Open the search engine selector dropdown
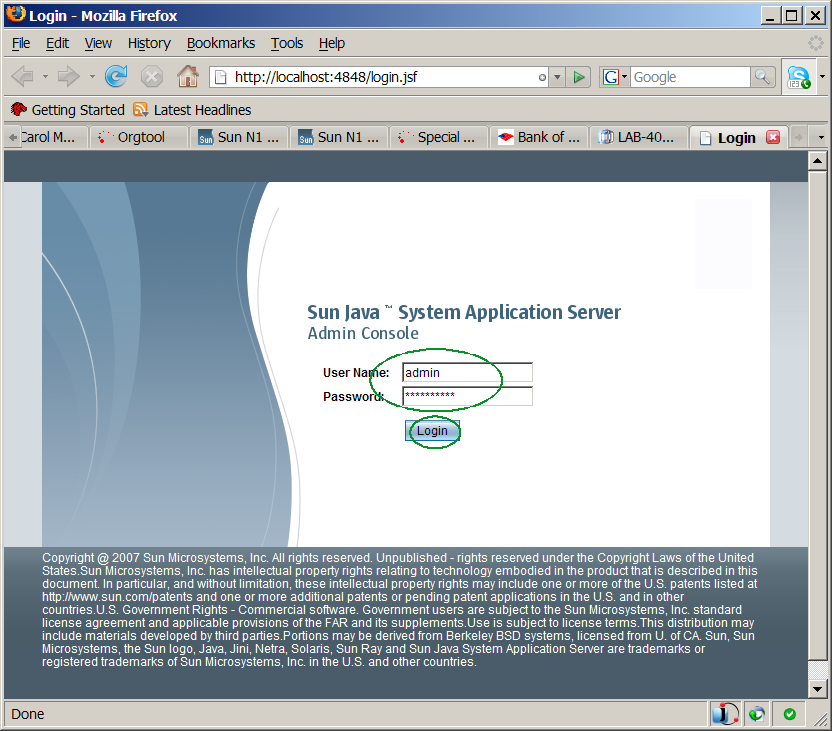Image resolution: width=832 pixels, height=731 pixels. click(625, 77)
